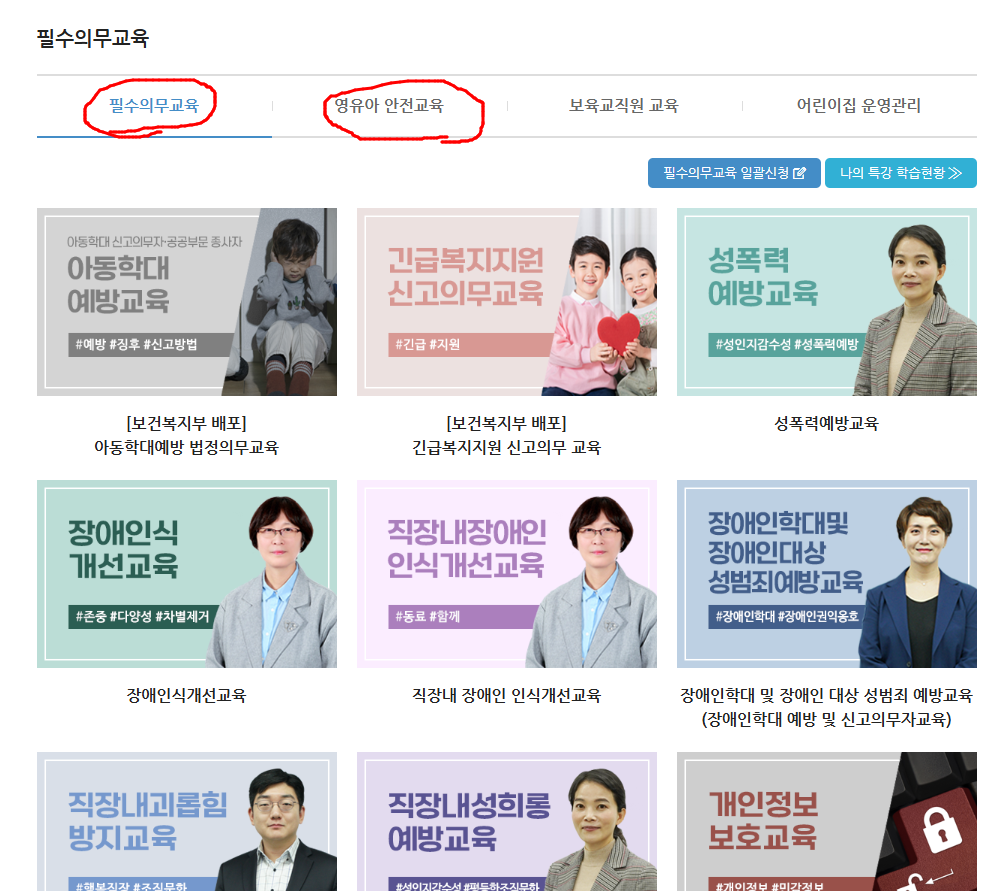This screenshot has width=983, height=891.
Task: Click the 필수의무교육 일괄신청 button
Action: coord(734,173)
